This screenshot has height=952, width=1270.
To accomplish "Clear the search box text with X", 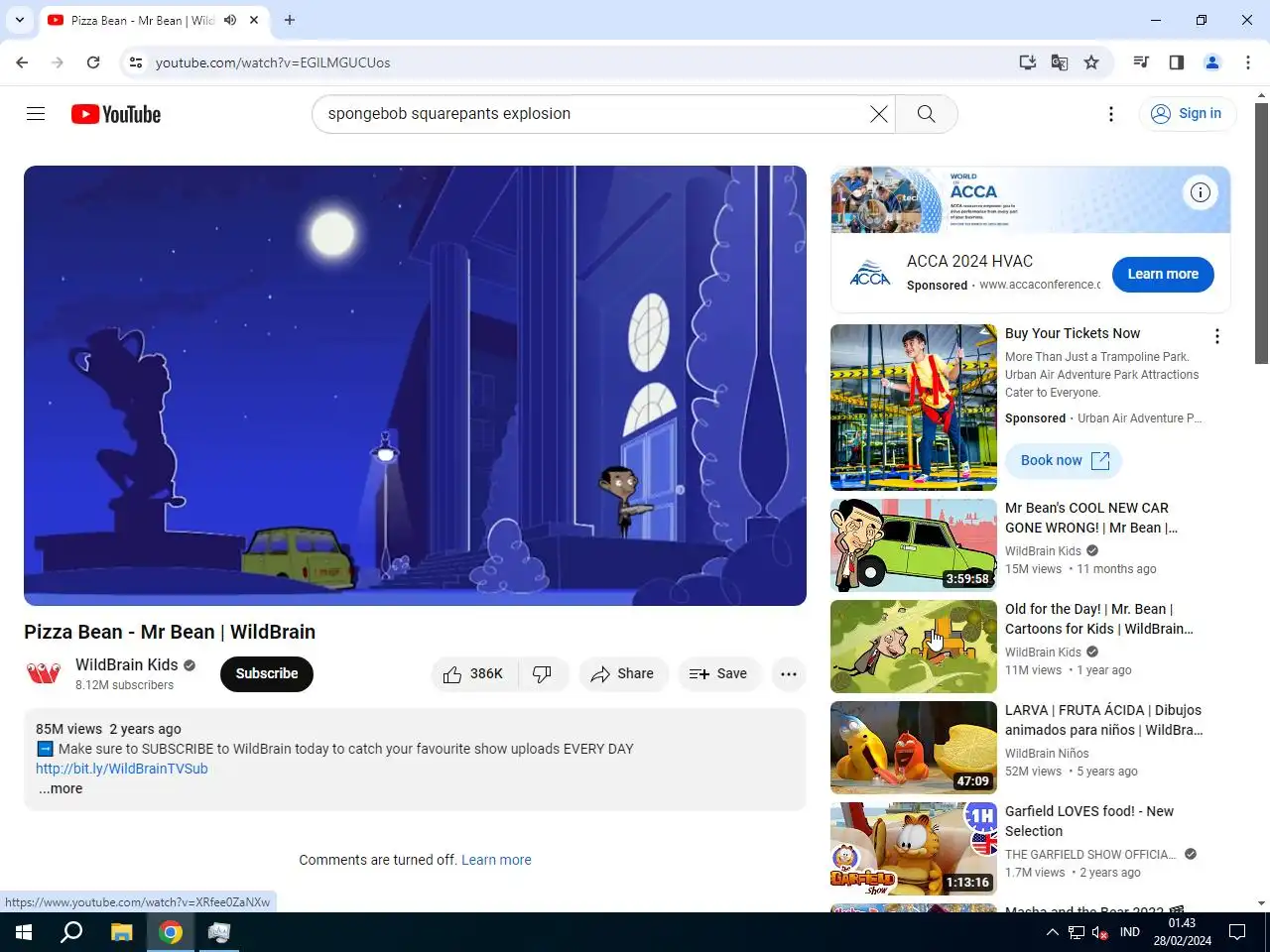I will coord(879,114).
